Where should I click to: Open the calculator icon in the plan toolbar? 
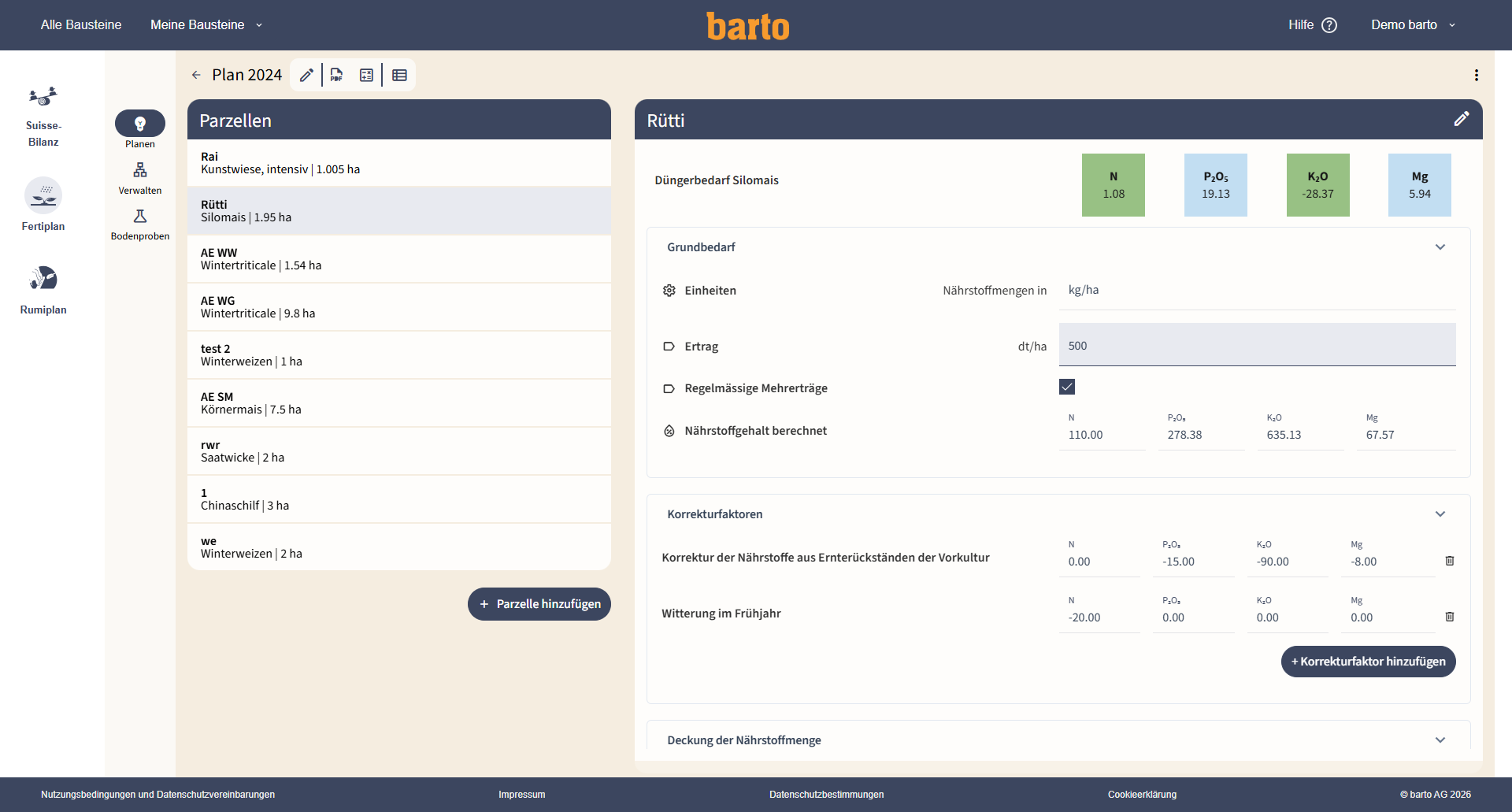point(366,75)
